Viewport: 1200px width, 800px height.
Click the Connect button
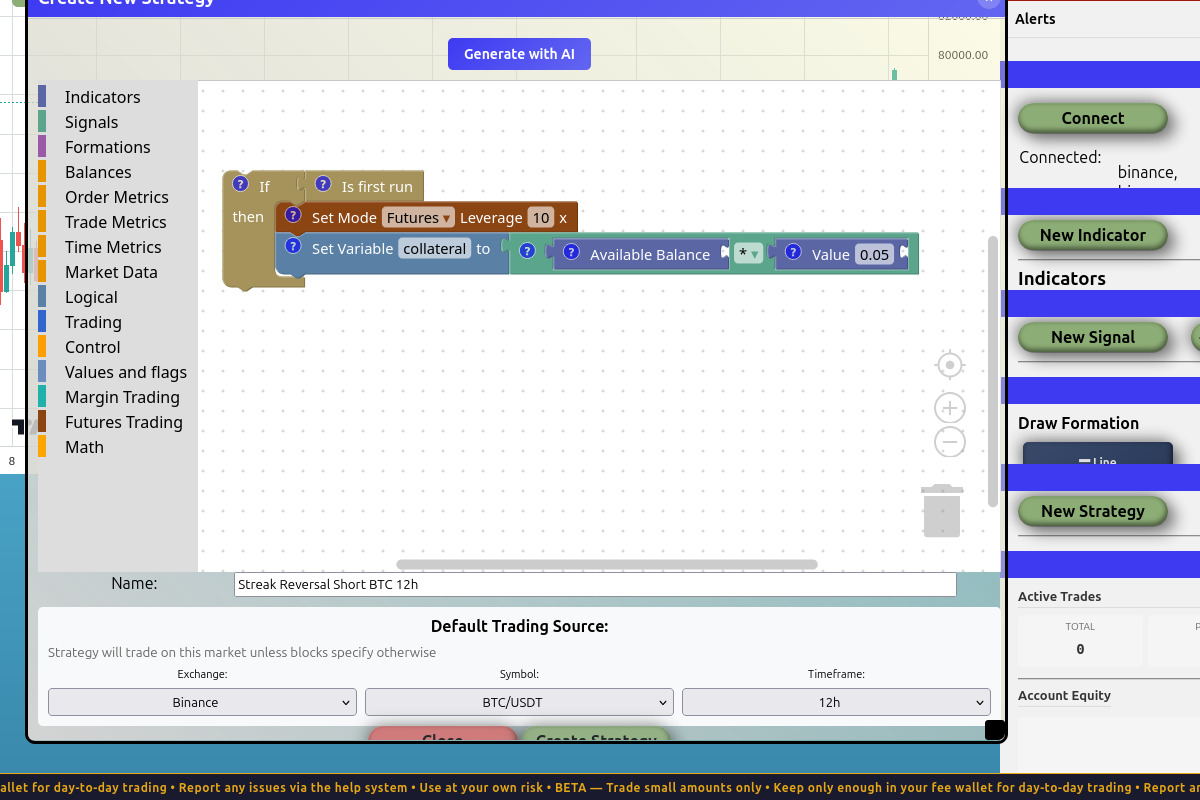(x=1092, y=118)
